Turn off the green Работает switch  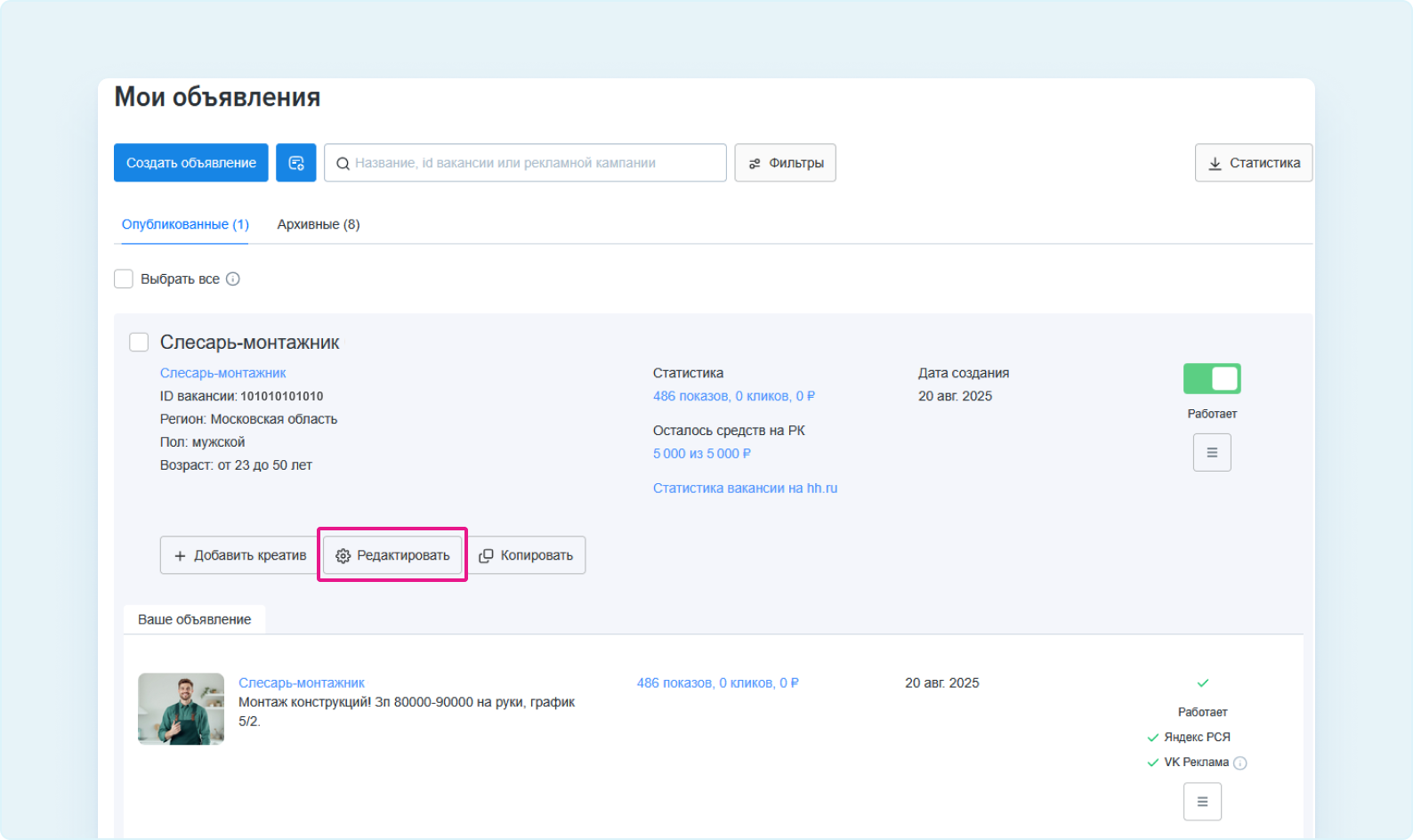(1212, 378)
